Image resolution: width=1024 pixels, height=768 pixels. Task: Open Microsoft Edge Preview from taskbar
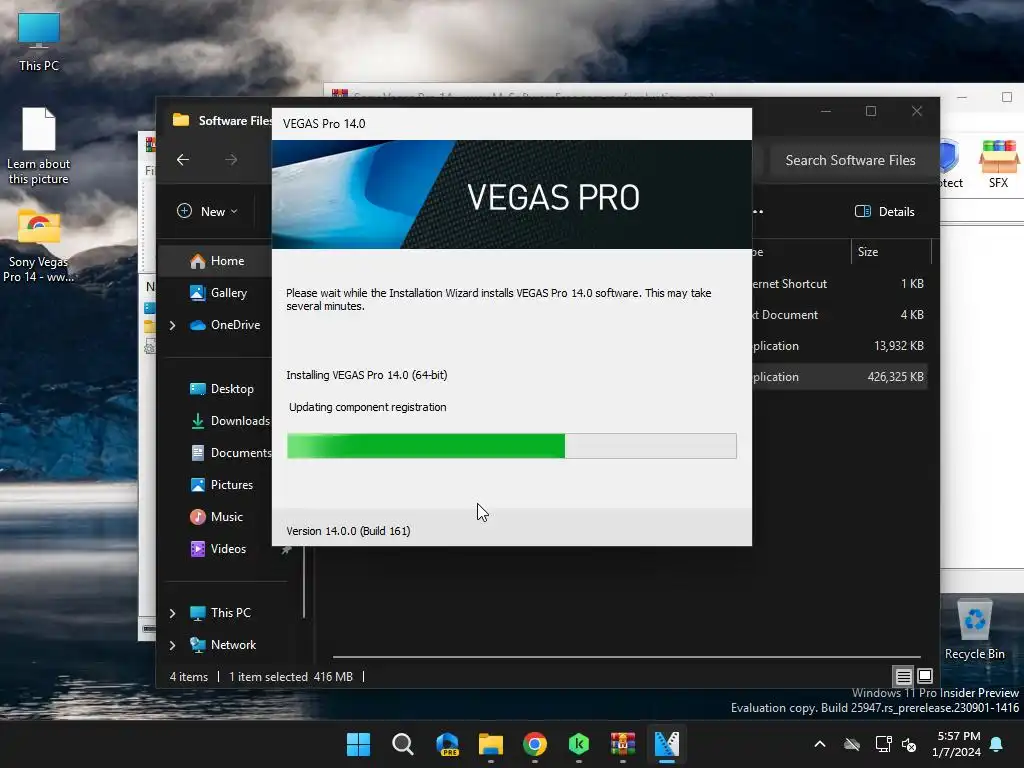tap(447, 744)
